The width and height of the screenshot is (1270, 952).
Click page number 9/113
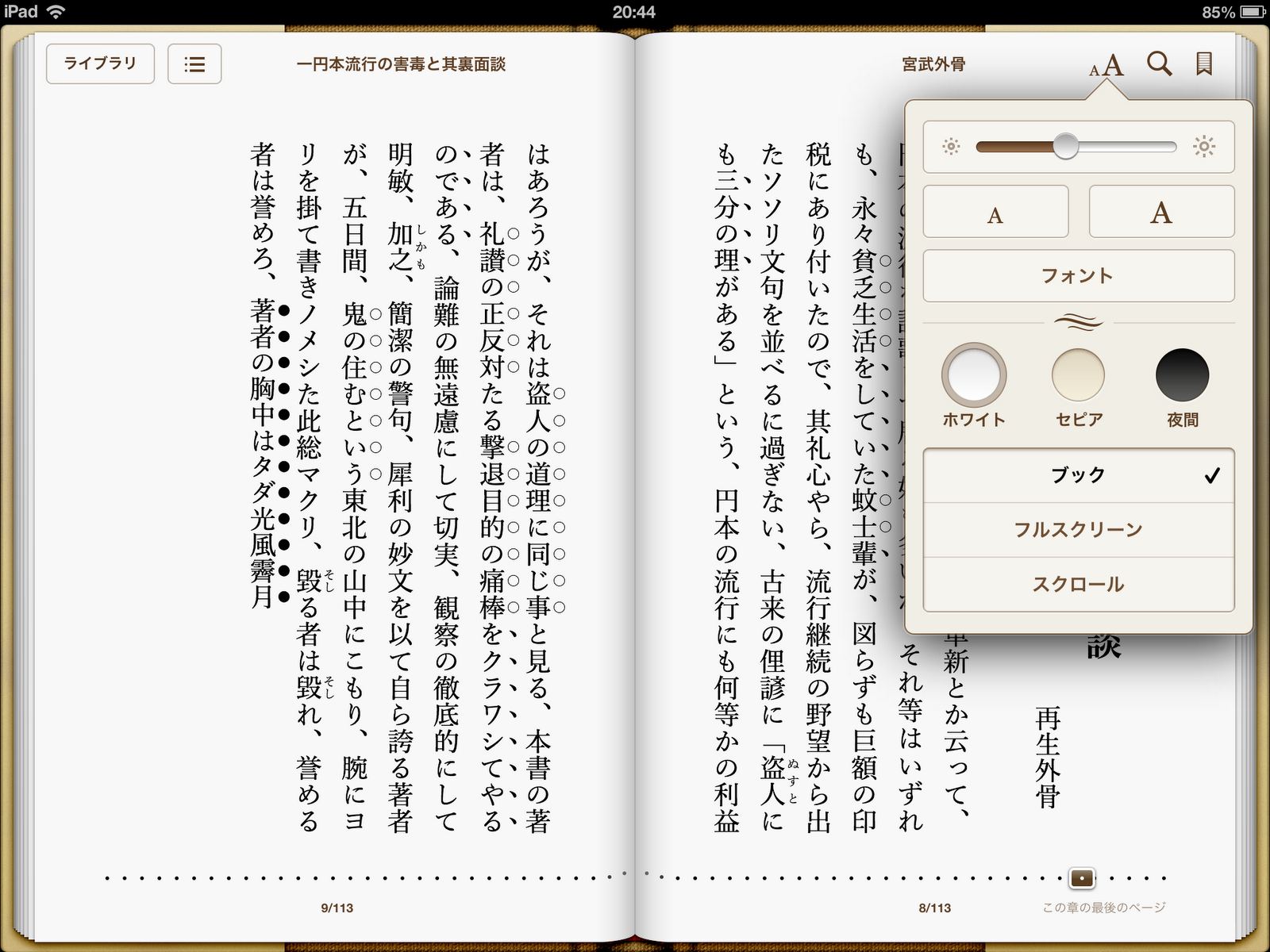(x=337, y=908)
